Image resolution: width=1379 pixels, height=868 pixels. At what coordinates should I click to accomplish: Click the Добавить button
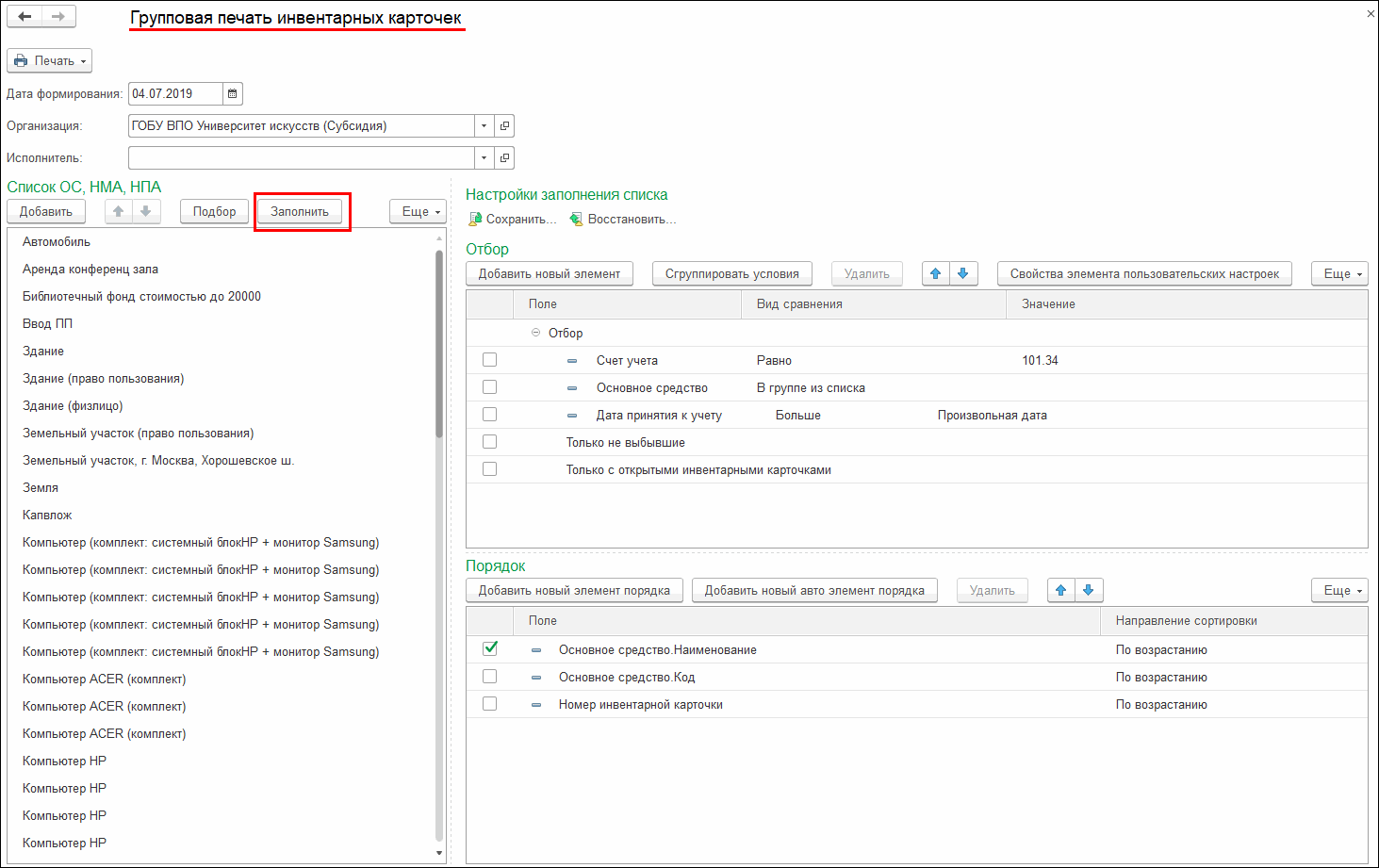(46, 211)
